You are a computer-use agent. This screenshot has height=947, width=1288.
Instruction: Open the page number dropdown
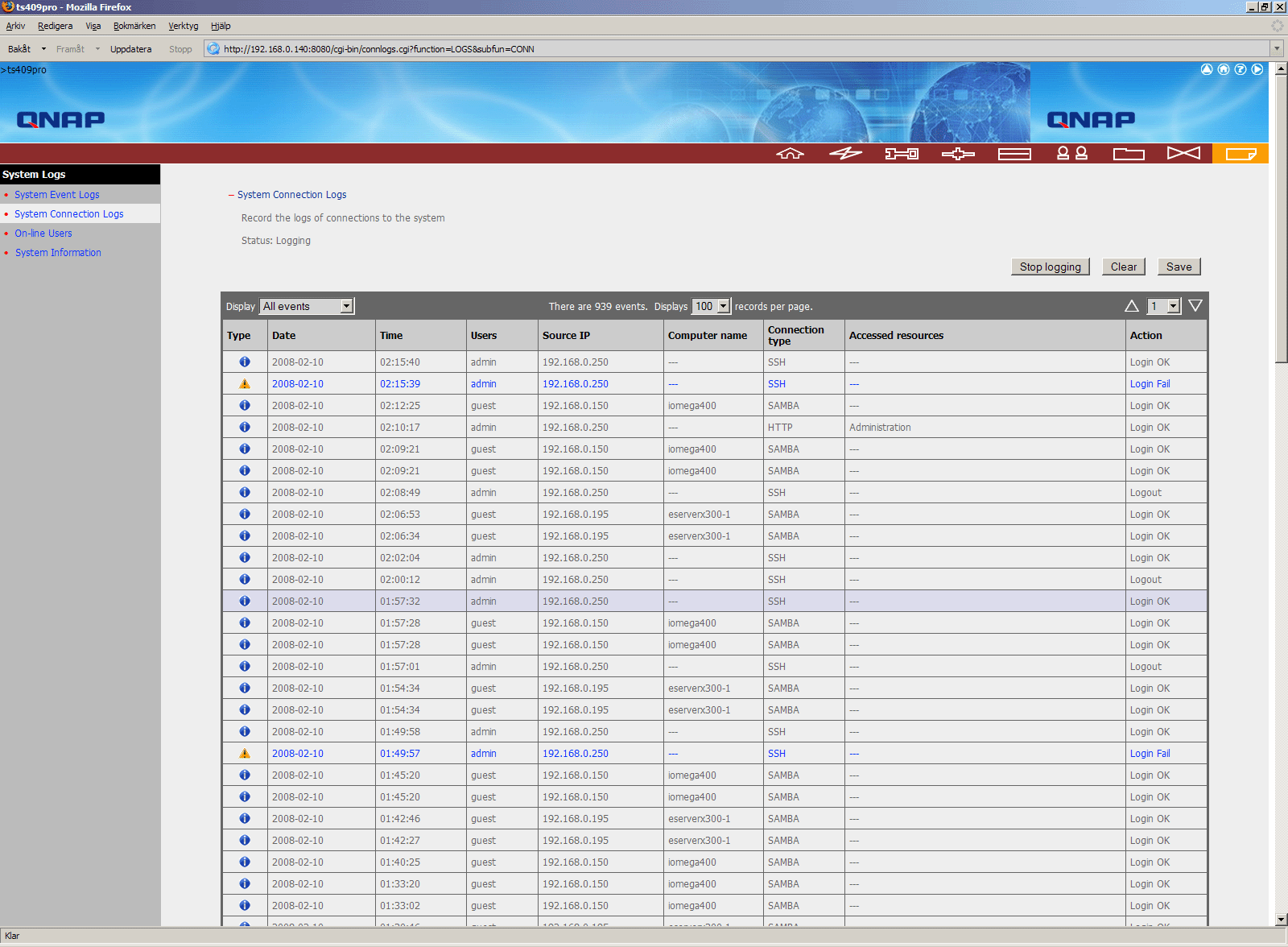1164,306
